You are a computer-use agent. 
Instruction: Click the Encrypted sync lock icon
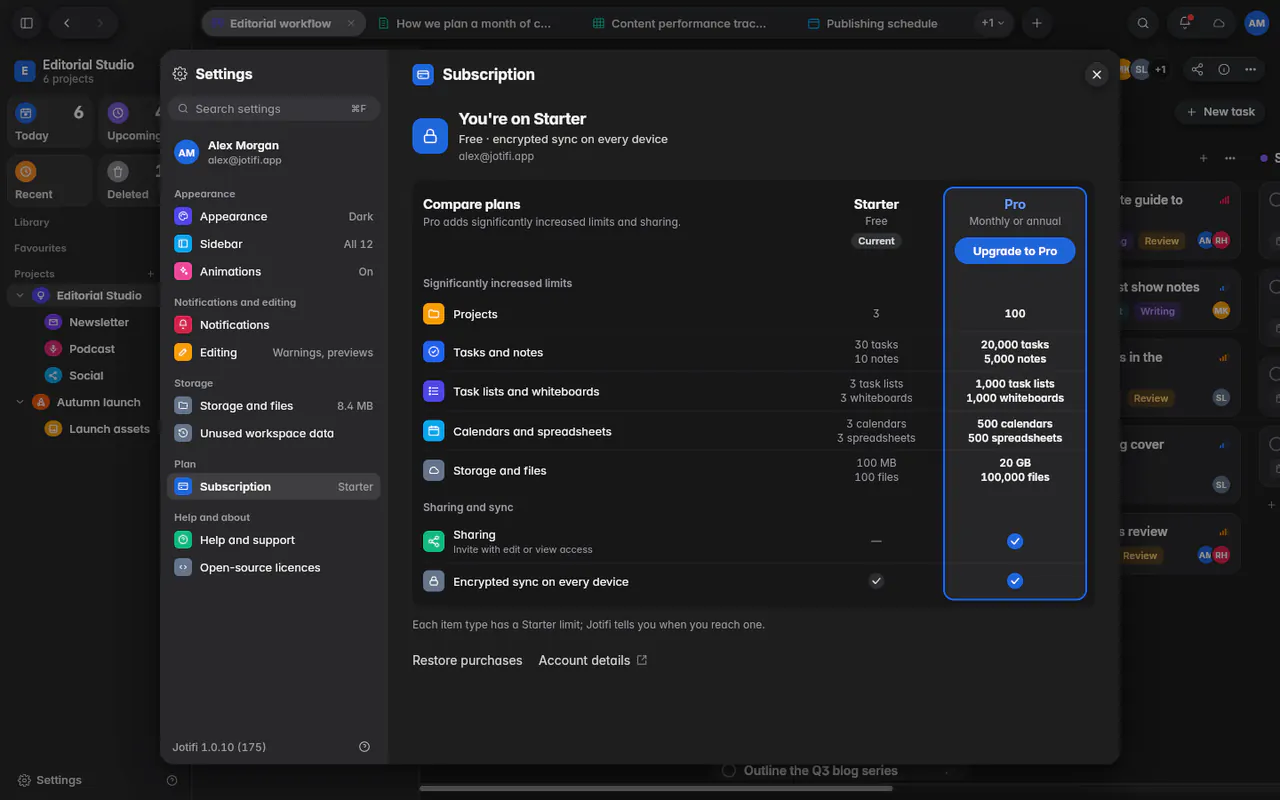tap(433, 581)
